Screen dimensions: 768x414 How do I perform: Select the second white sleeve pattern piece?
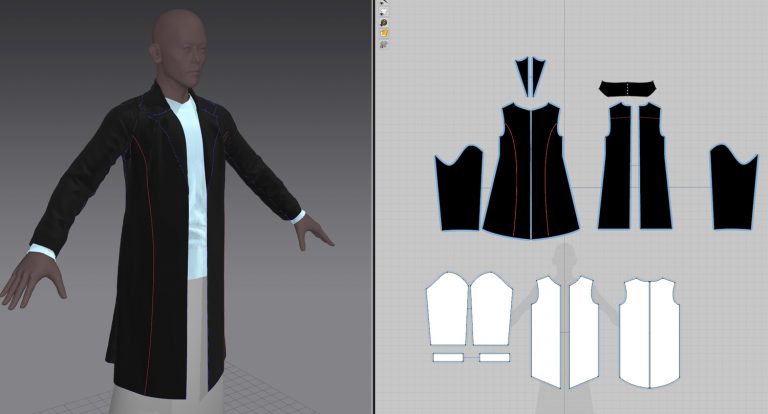(491, 310)
